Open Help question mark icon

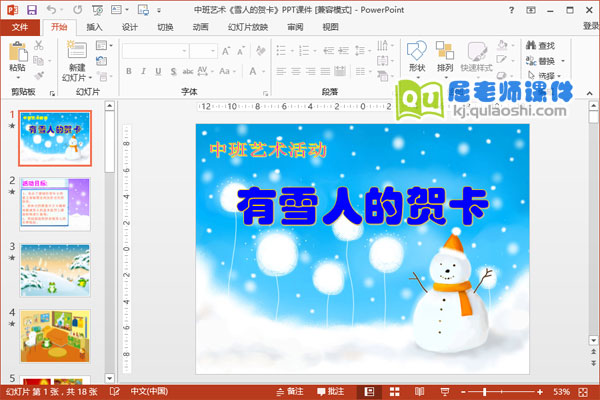pyautogui.click(x=512, y=10)
